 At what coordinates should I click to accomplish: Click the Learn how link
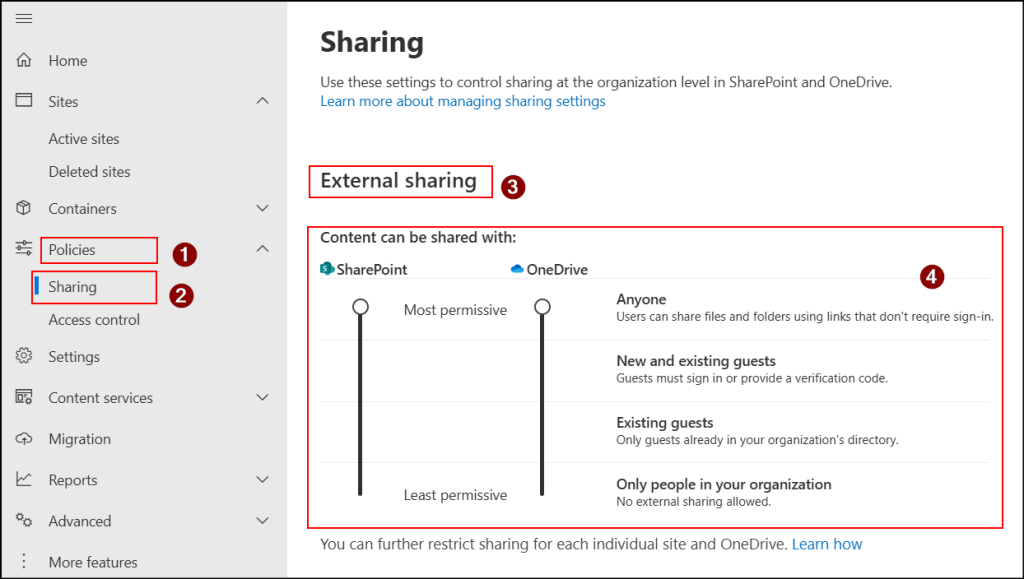pos(827,544)
